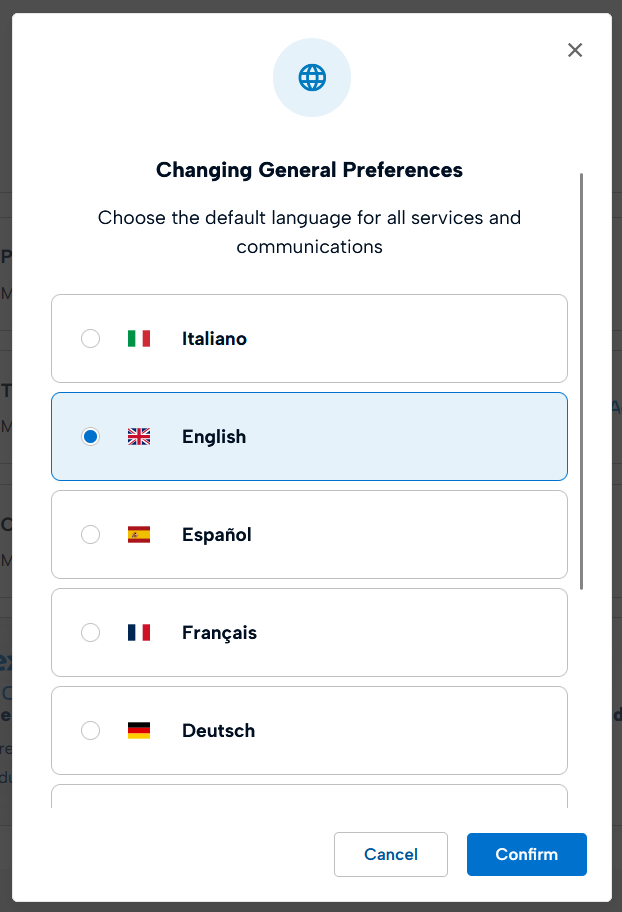This screenshot has height=912, width=622.
Task: Click the Italian flag icon
Action: 139,339
